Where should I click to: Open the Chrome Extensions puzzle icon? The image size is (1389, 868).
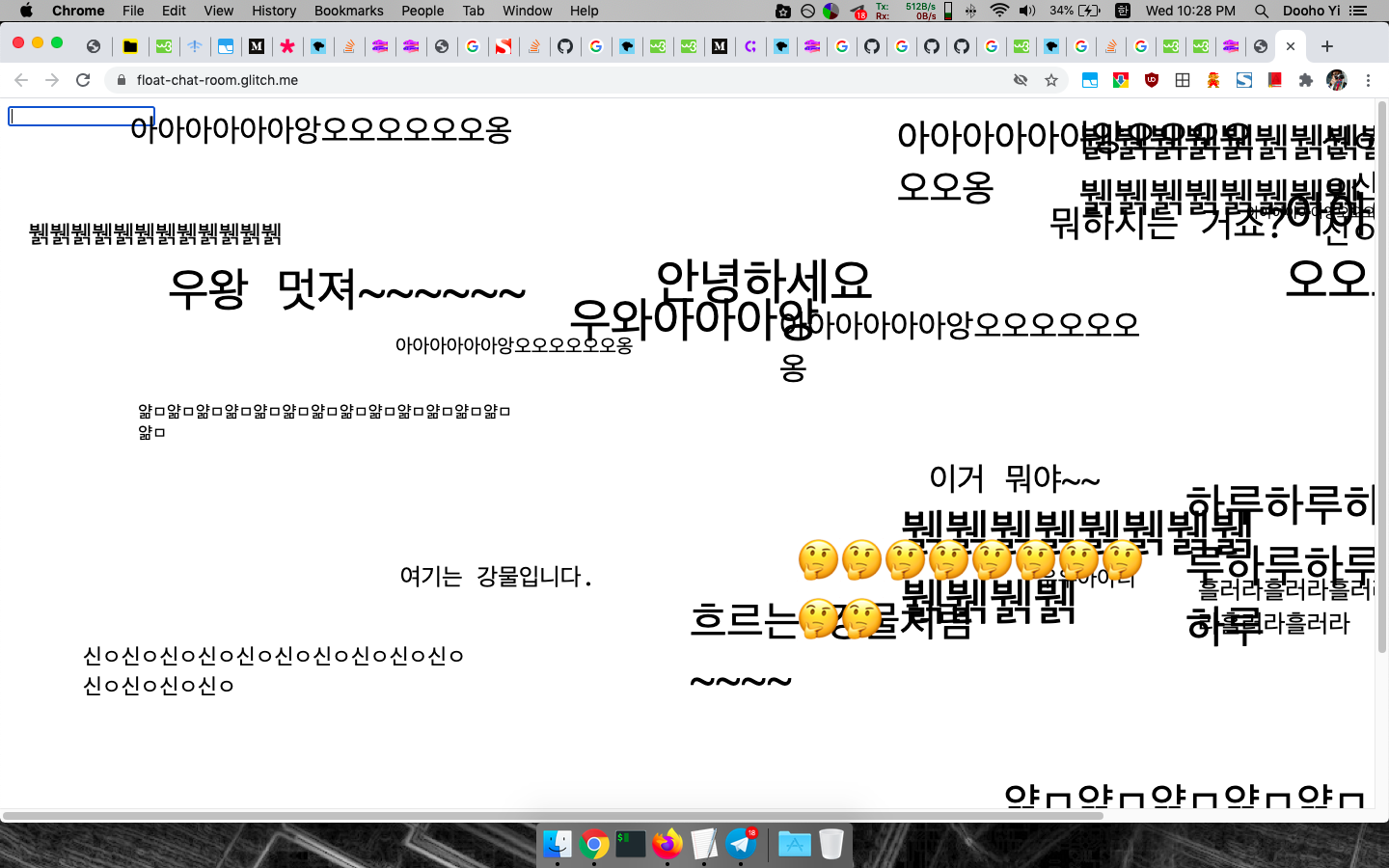[x=1306, y=80]
